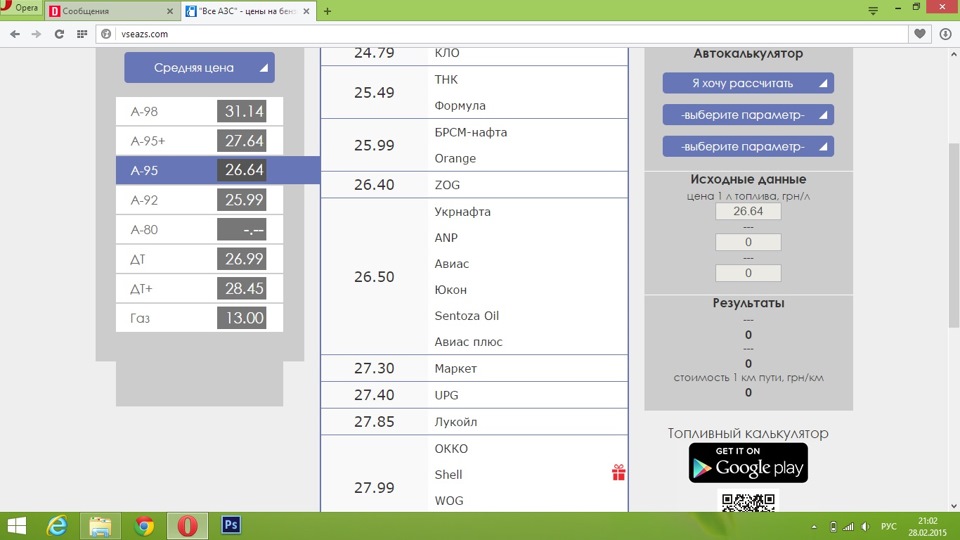
Task: Close the Сообщения tab
Action: 170,11
